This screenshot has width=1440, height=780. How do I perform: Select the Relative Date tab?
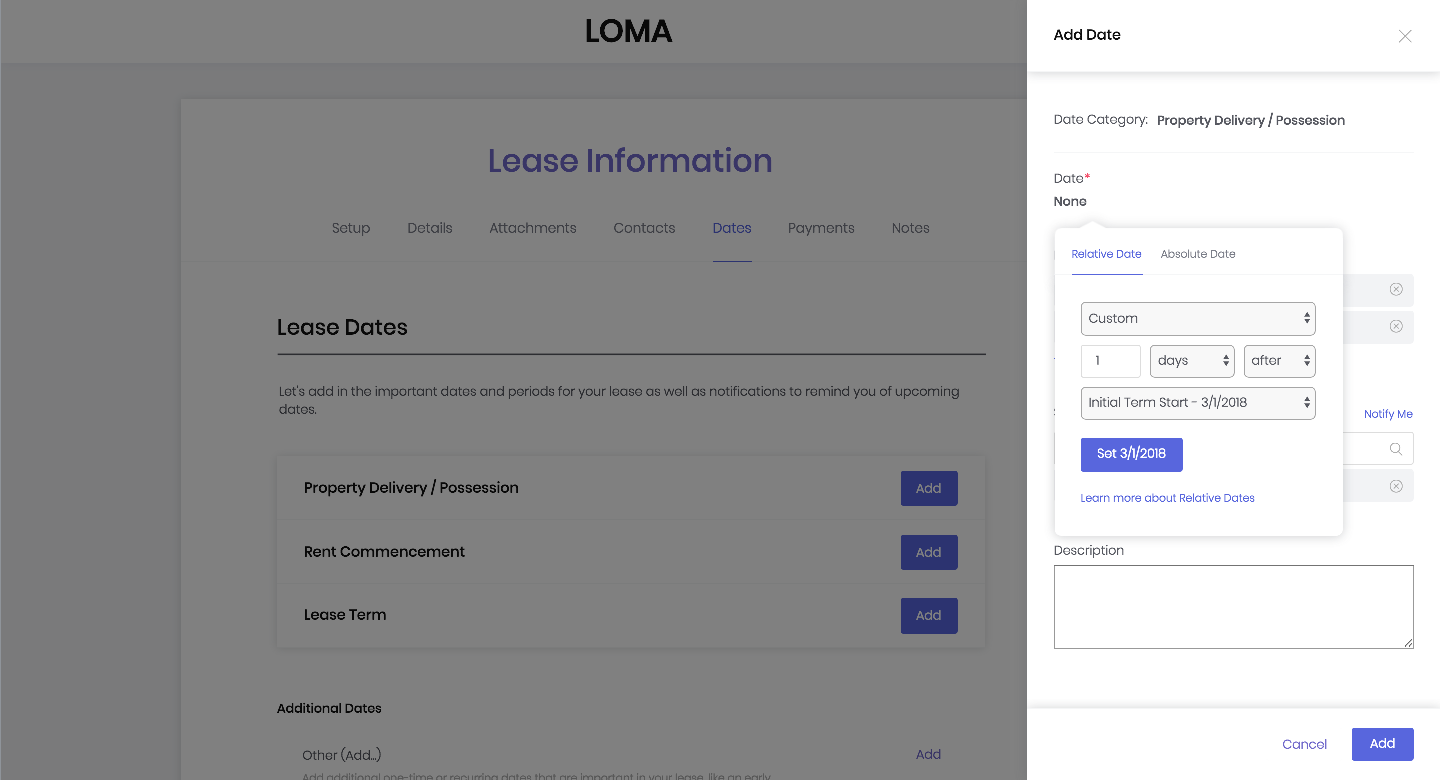(1106, 254)
